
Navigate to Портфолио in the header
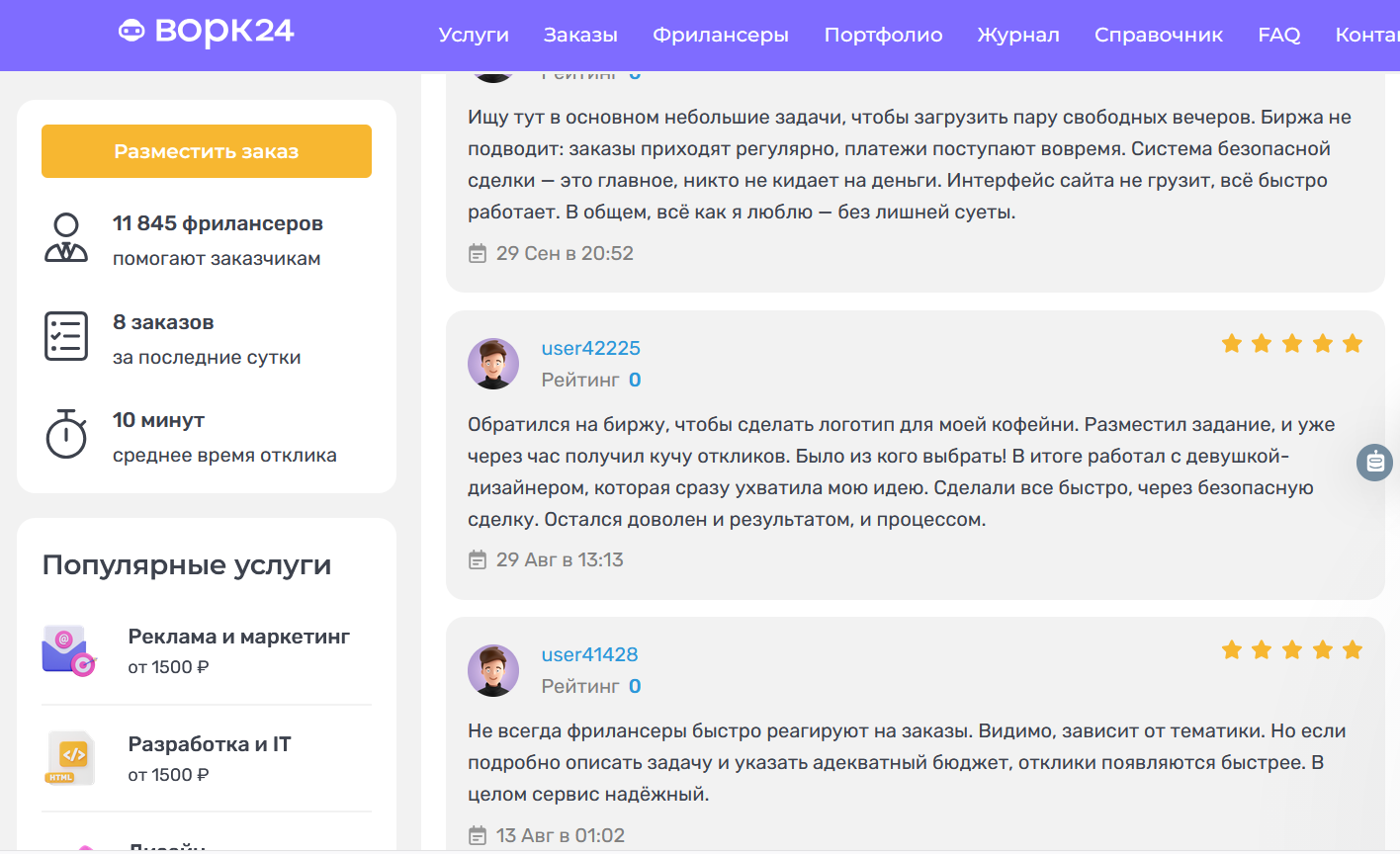click(x=883, y=36)
